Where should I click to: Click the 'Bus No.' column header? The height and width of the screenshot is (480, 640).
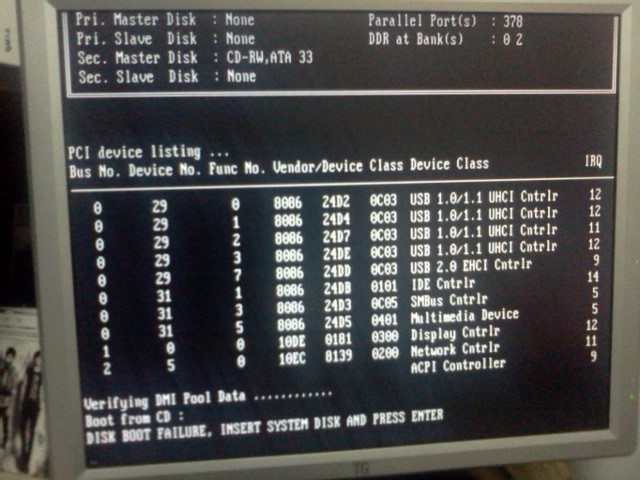95,171
